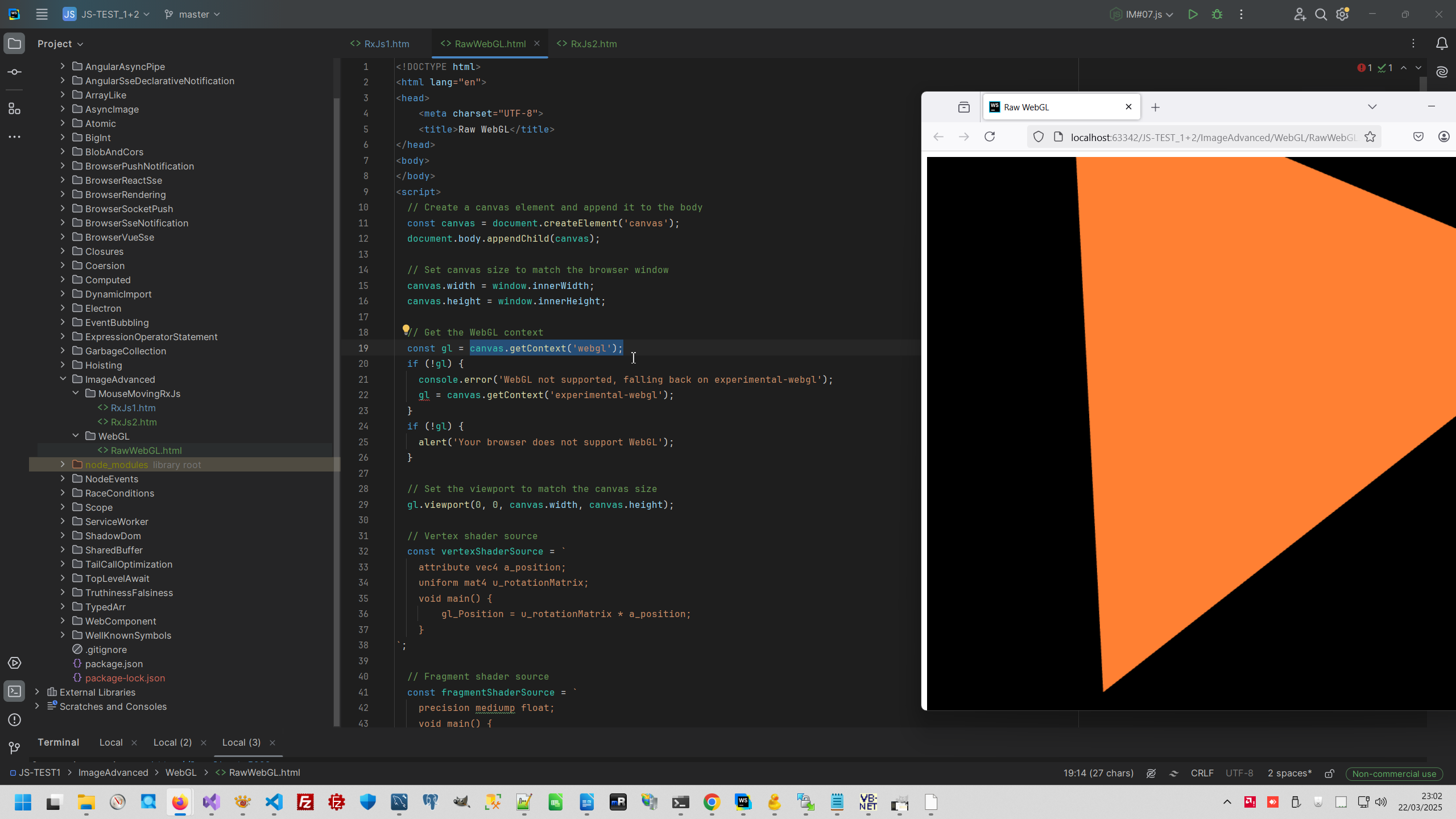The width and height of the screenshot is (1456, 819).
Task: Reload the Raw WebGL browser page
Action: pyautogui.click(x=990, y=136)
